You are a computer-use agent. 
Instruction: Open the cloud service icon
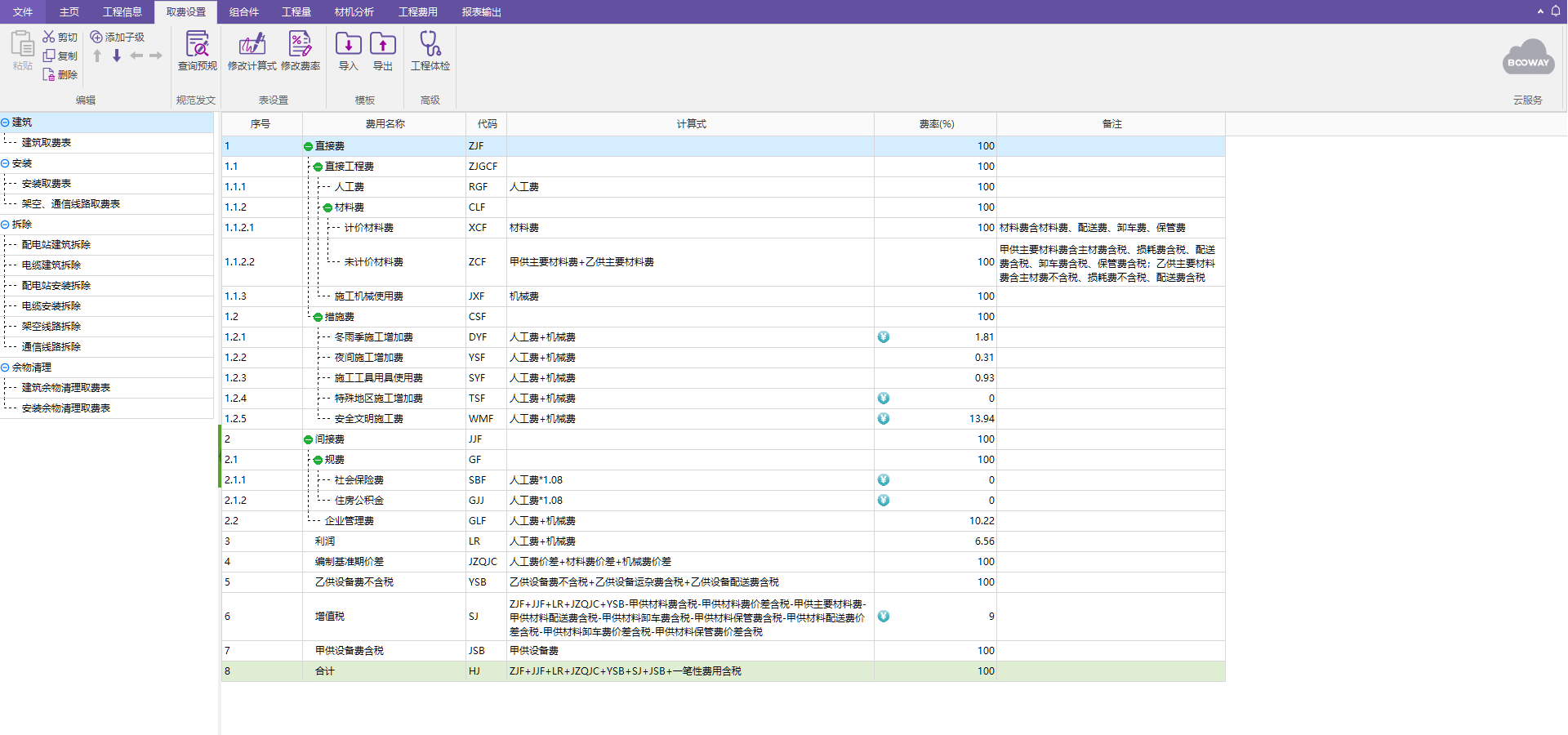point(1528,58)
